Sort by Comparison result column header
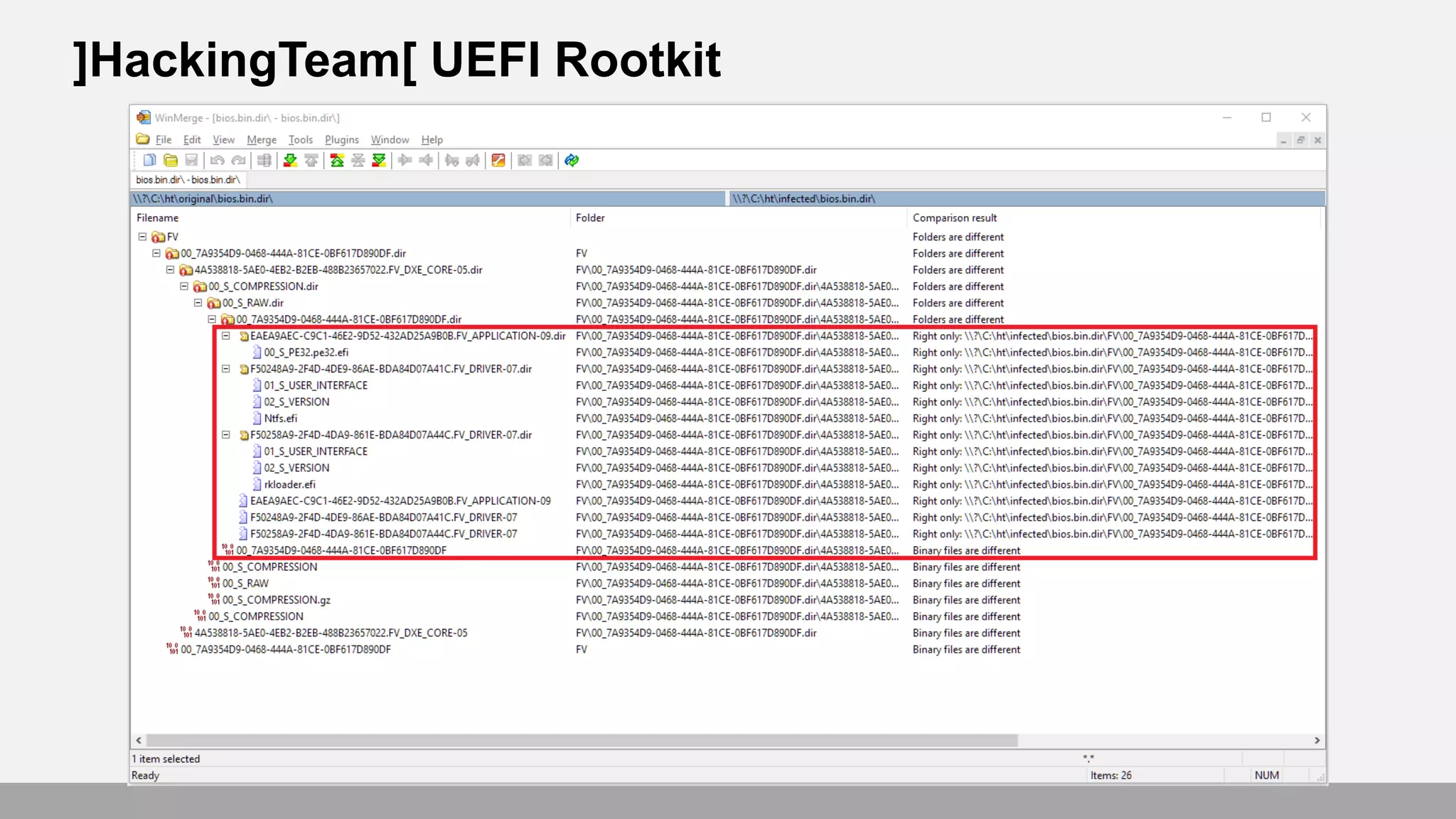Viewport: 1456px width, 819px height. coord(1115,218)
